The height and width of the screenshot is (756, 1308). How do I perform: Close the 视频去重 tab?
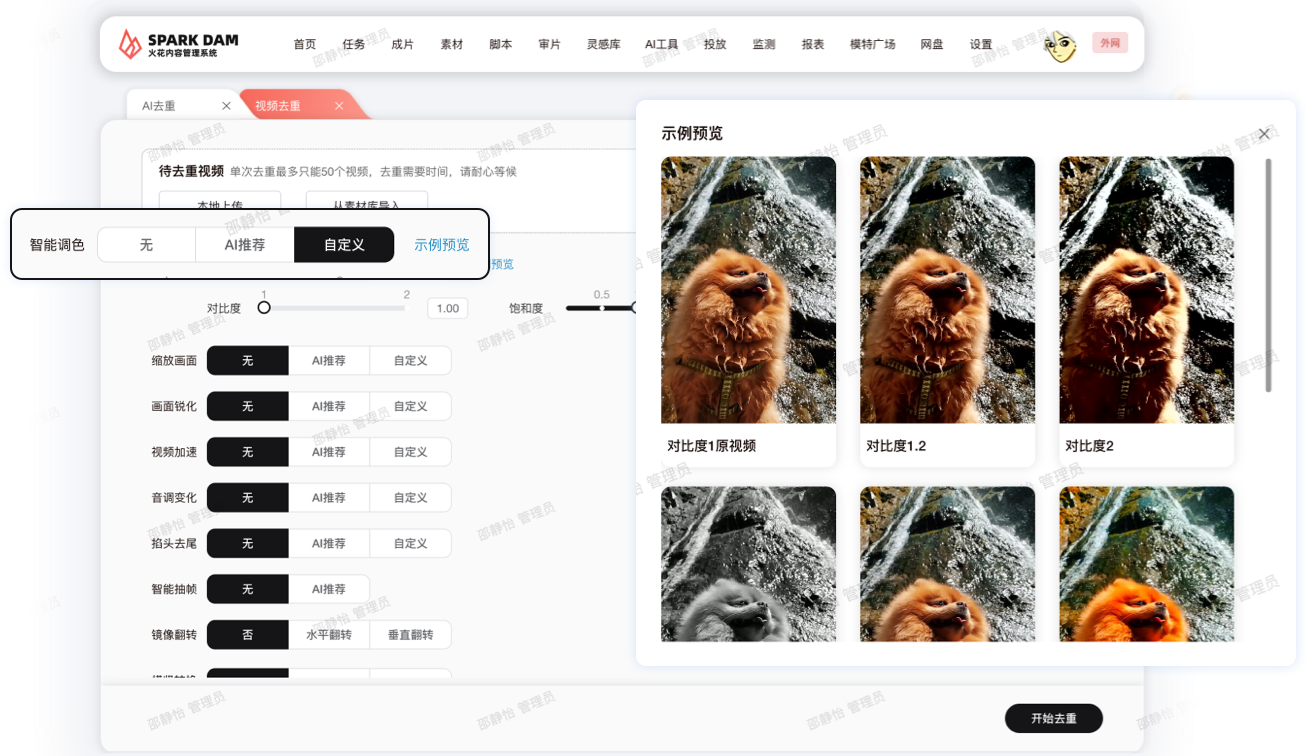tap(339, 106)
